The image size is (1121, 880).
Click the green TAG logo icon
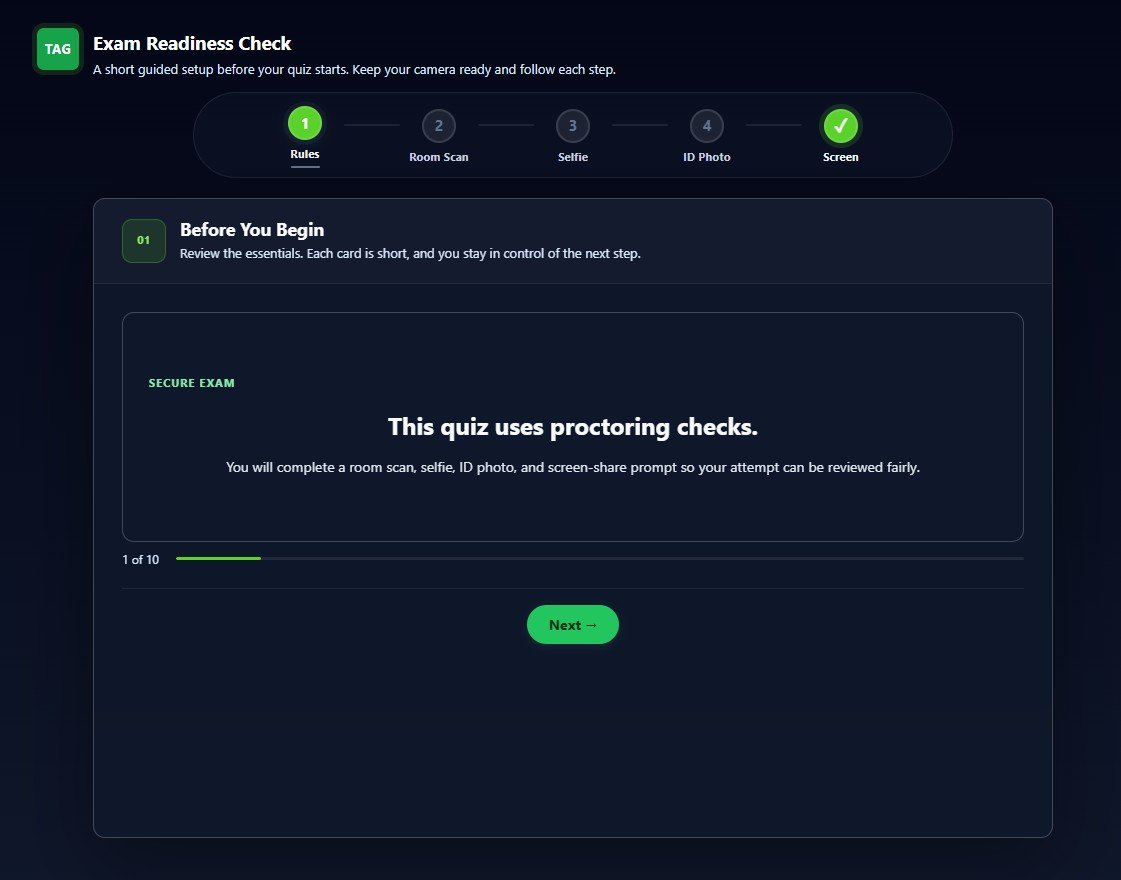(x=58, y=49)
